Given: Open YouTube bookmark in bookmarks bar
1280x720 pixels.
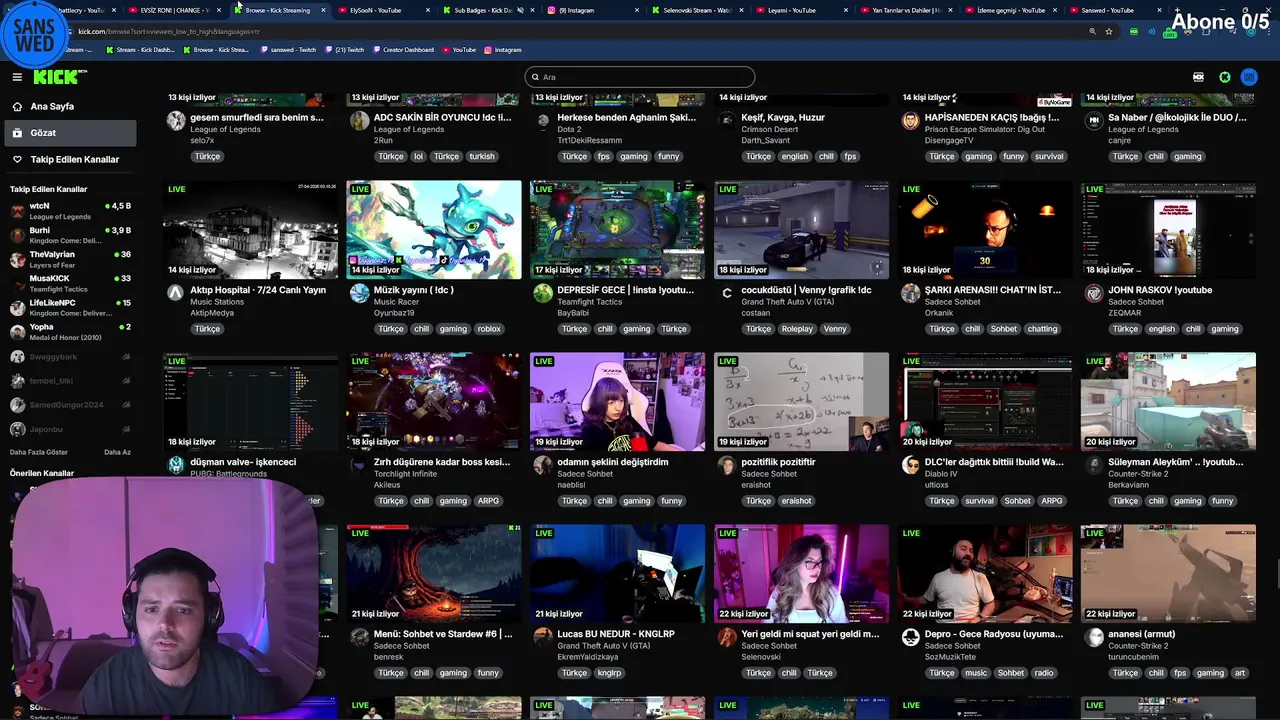Looking at the screenshot, I should pos(459,49).
